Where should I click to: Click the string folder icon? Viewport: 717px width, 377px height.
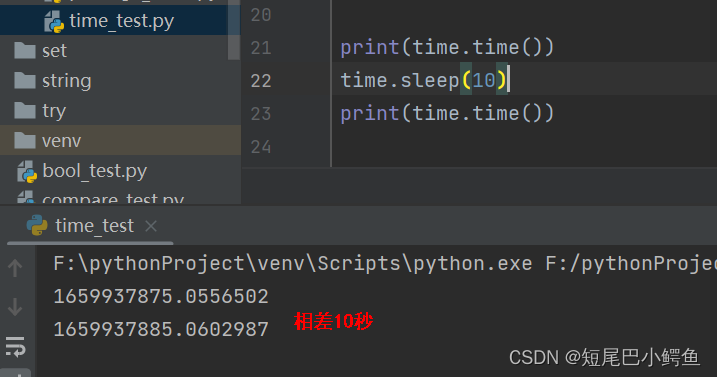click(x=25, y=81)
